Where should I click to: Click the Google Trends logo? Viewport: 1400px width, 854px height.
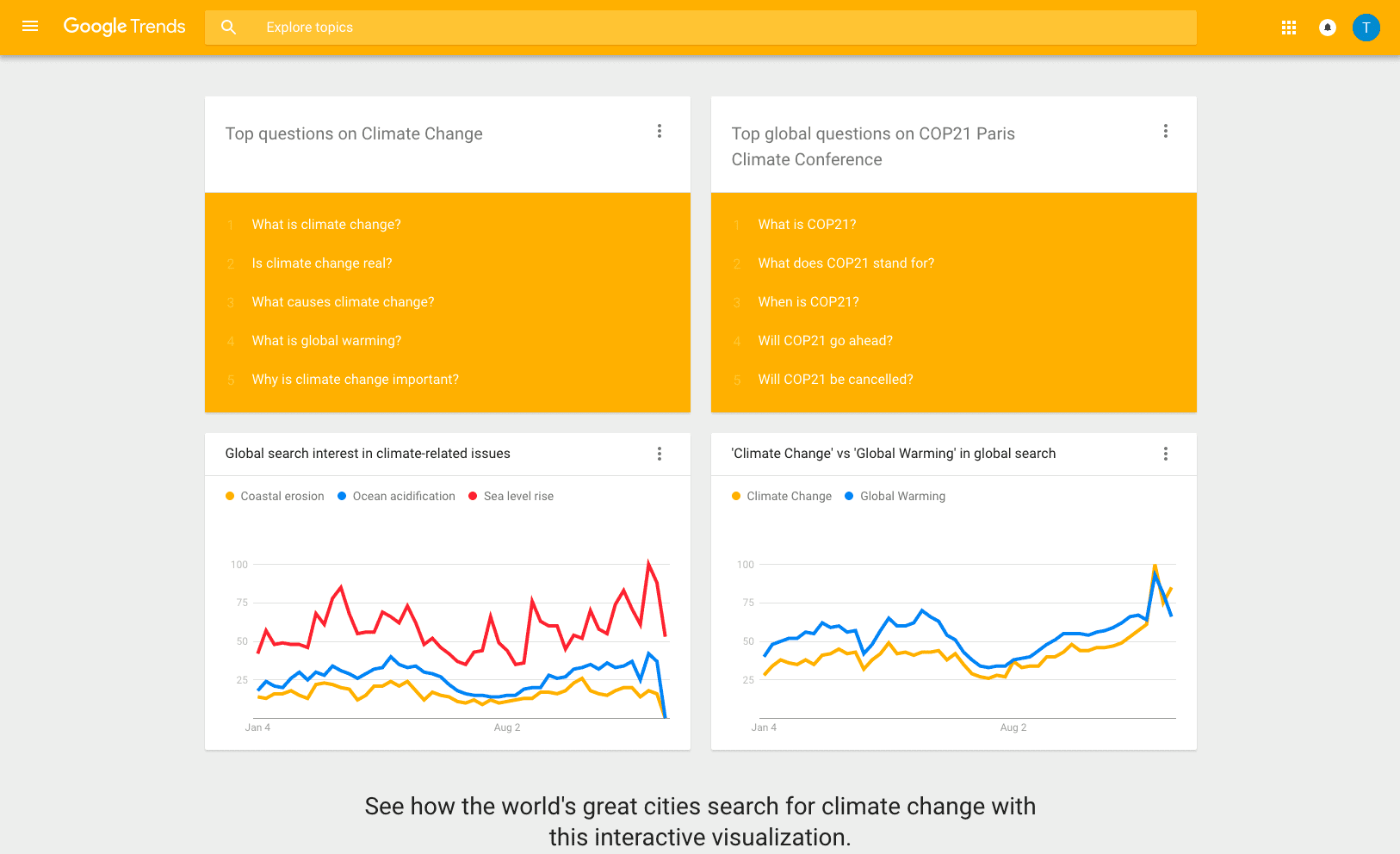pos(125,27)
